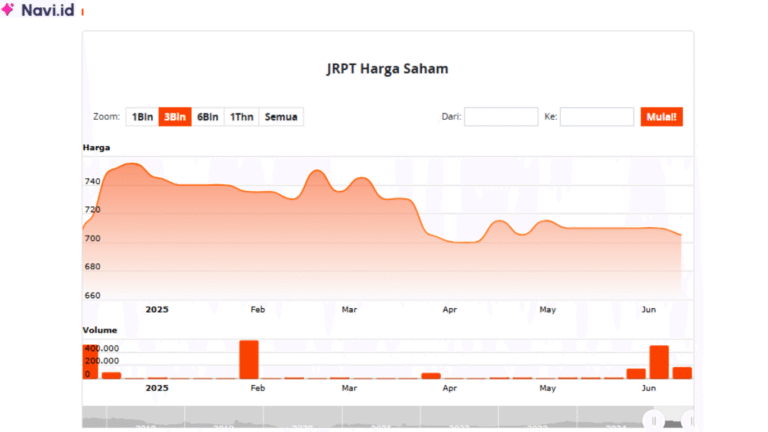Click the Navi.id pink star logo icon

coord(8,9)
